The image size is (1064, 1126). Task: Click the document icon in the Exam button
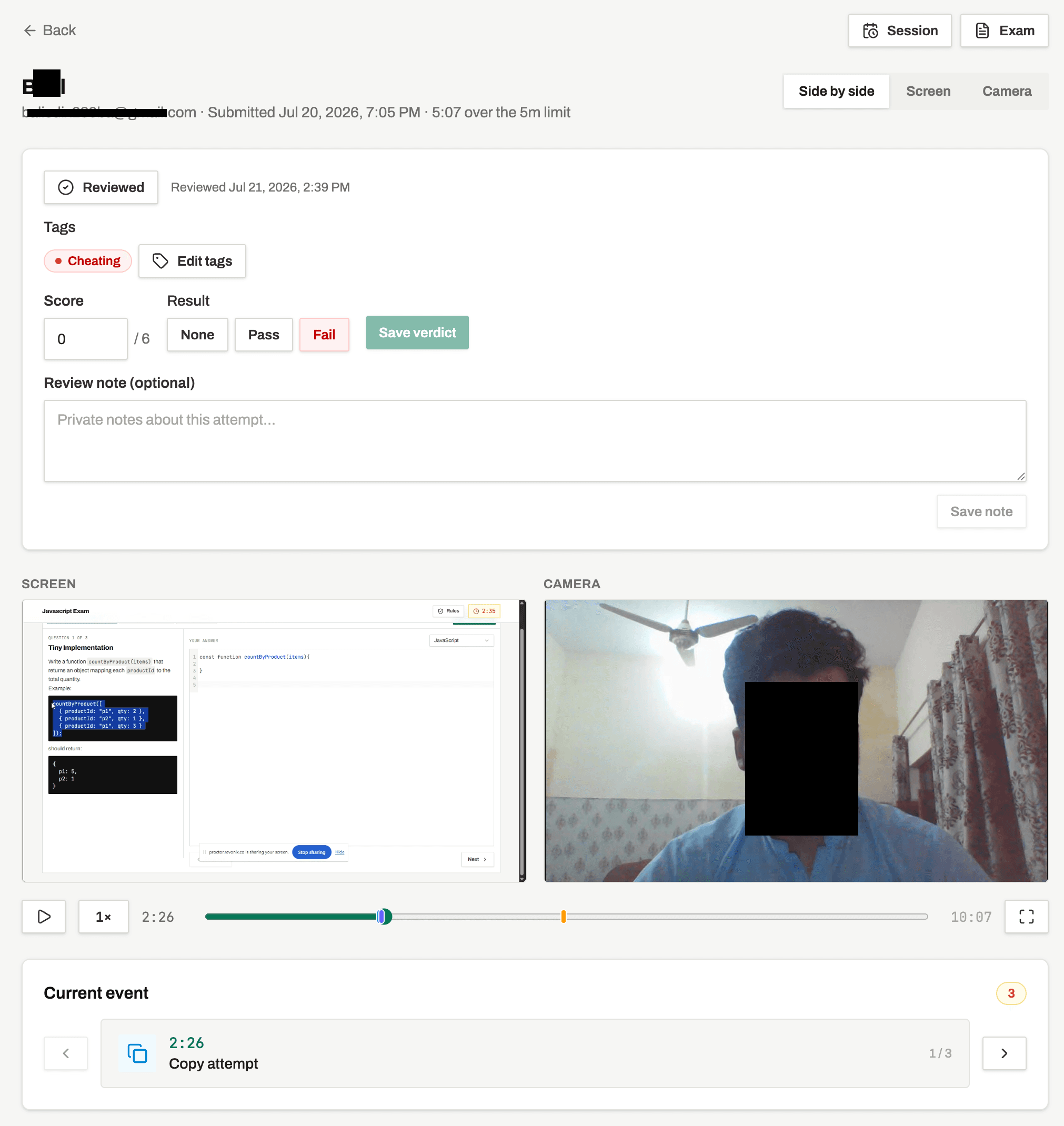(x=982, y=31)
